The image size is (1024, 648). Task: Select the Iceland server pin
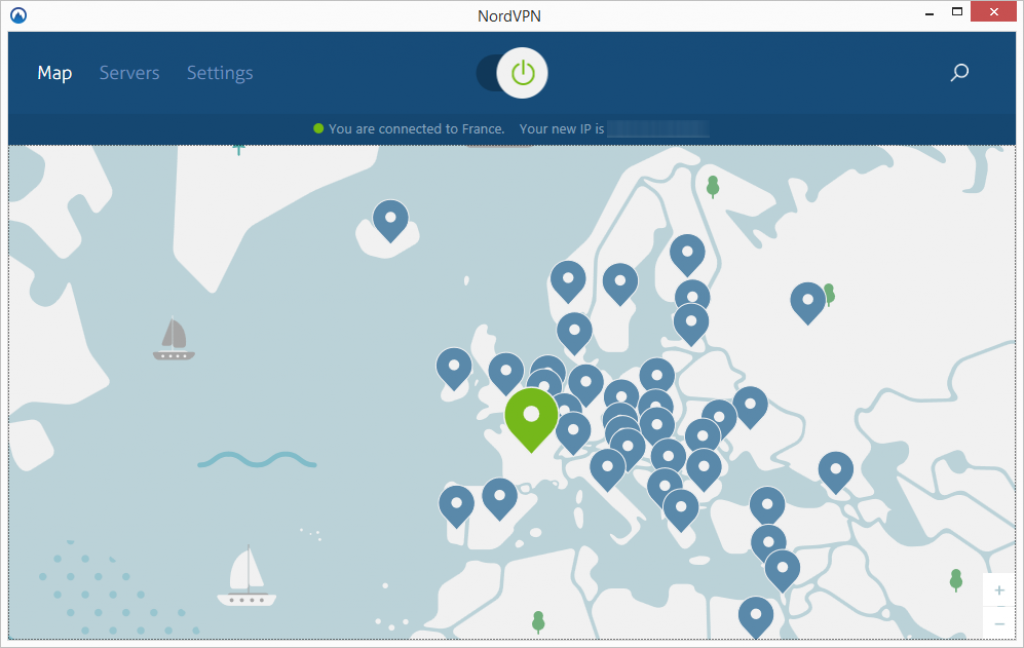click(391, 221)
